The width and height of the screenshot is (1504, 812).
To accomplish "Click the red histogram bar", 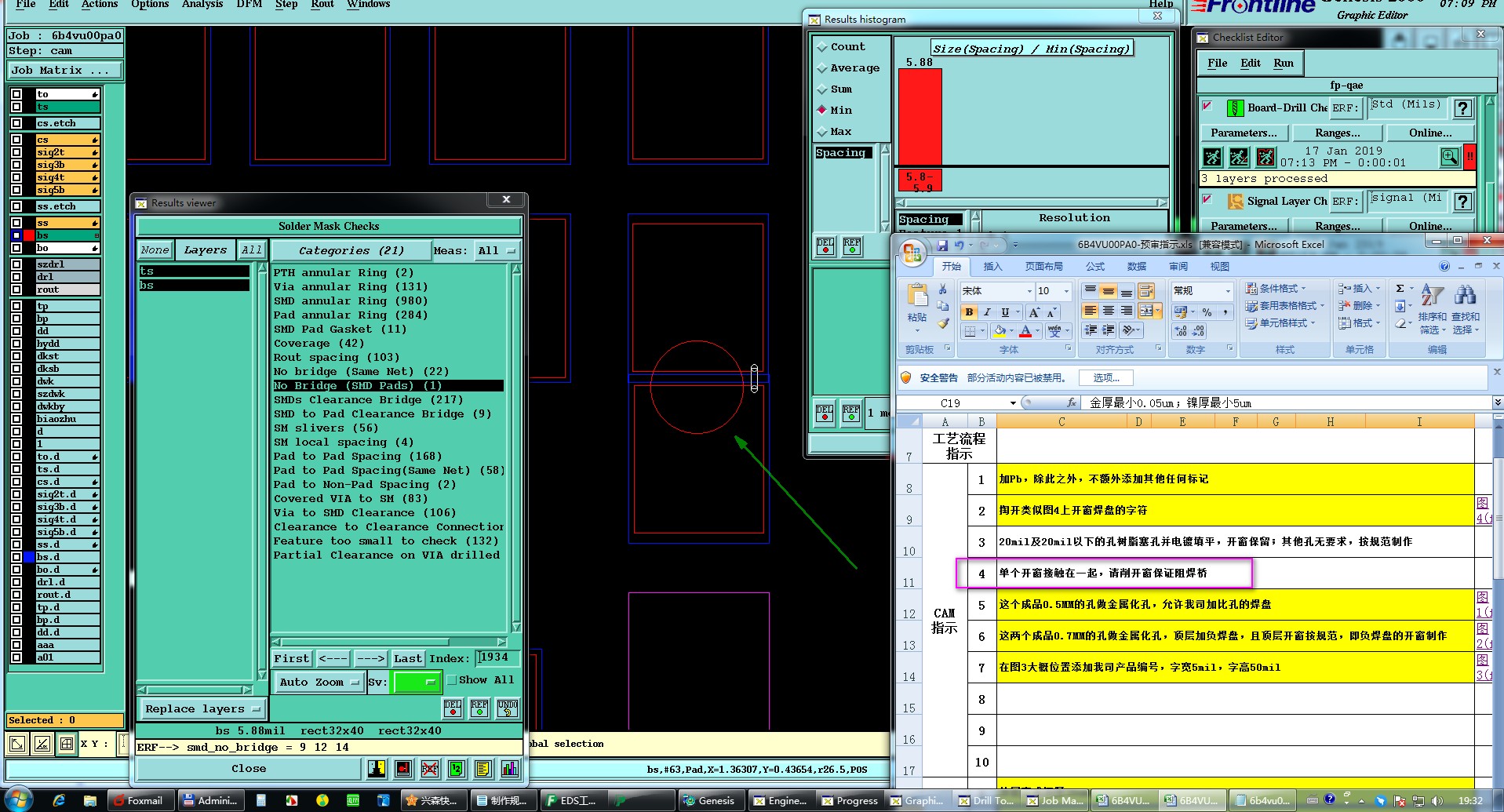I will click(920, 117).
